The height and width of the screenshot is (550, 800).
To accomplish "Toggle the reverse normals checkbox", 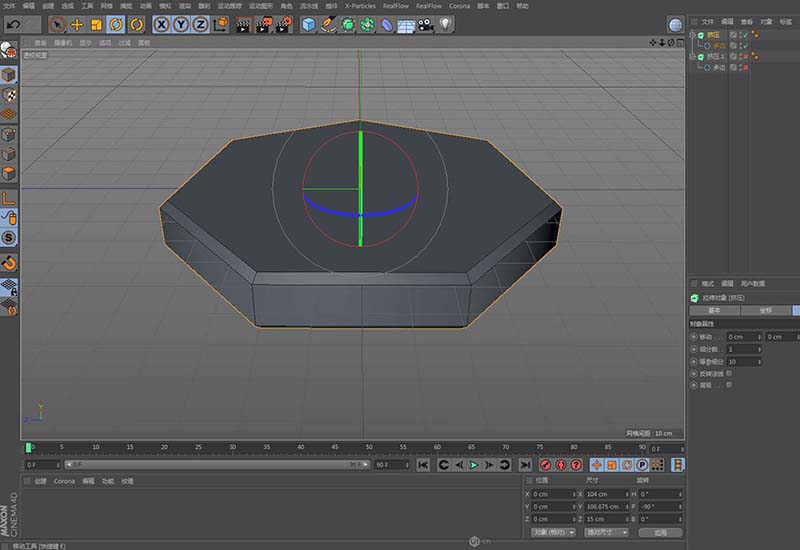I will [x=729, y=373].
